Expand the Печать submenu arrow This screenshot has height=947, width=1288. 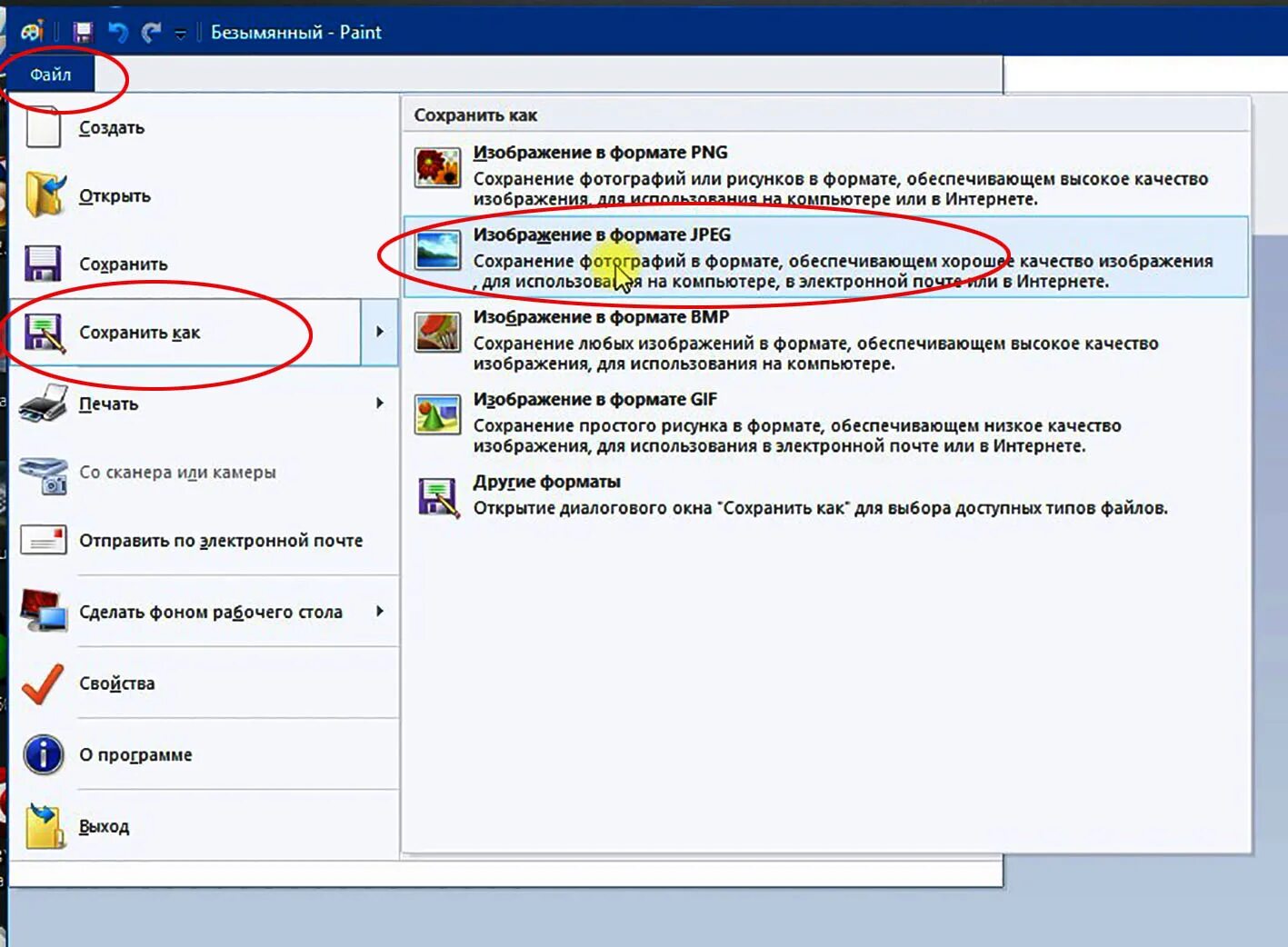[x=380, y=403]
